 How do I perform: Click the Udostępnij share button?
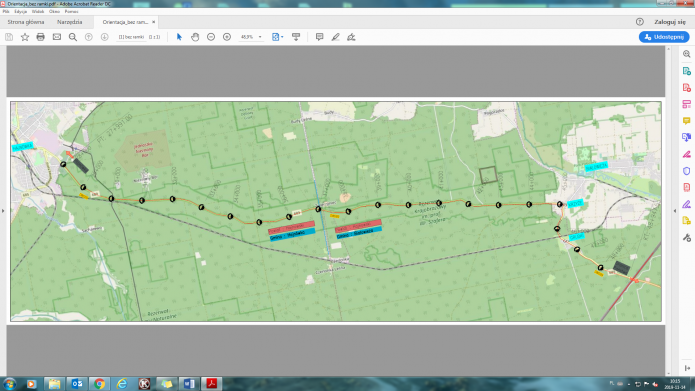point(664,37)
